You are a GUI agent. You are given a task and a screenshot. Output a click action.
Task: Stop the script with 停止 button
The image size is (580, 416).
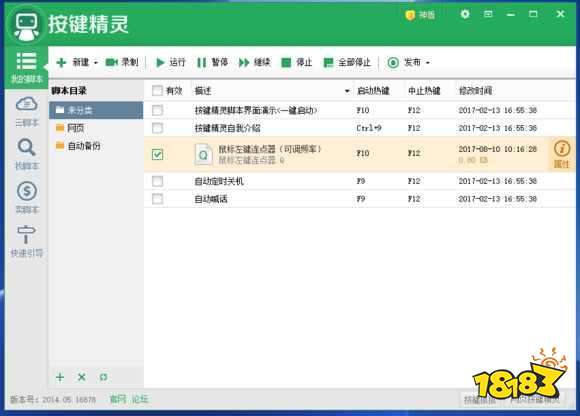pos(297,62)
